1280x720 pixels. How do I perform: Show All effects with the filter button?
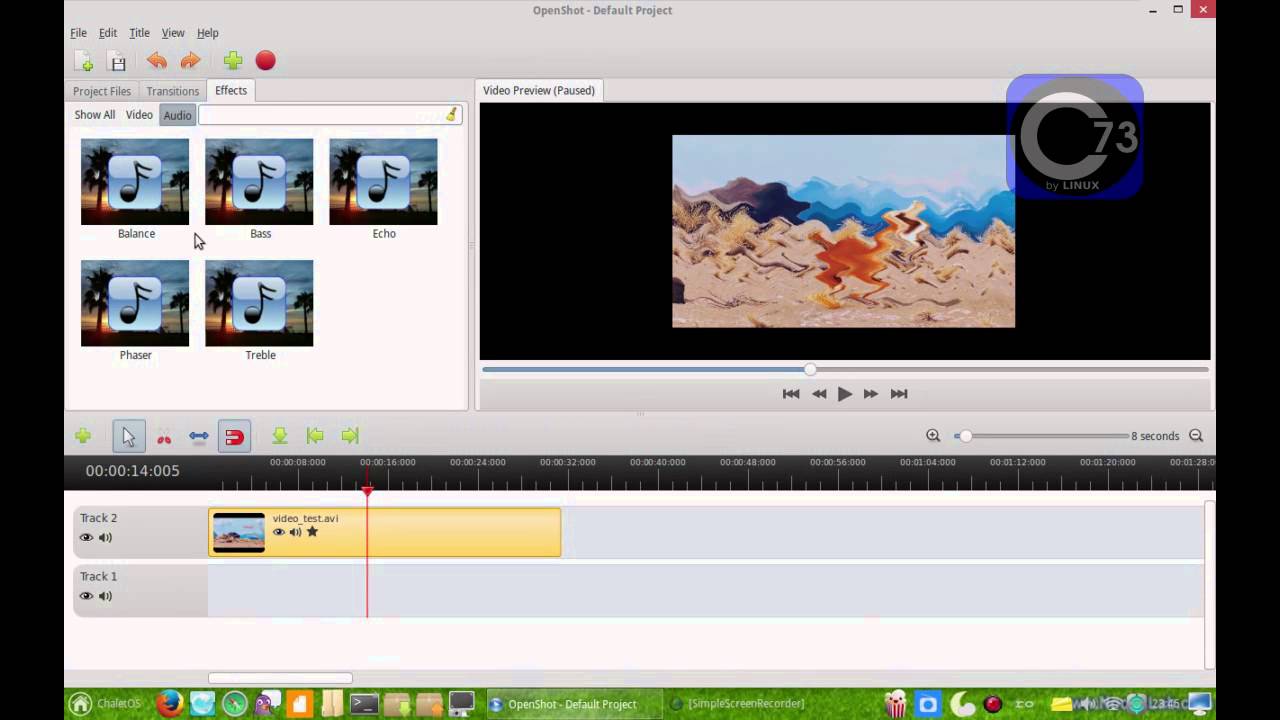click(95, 115)
